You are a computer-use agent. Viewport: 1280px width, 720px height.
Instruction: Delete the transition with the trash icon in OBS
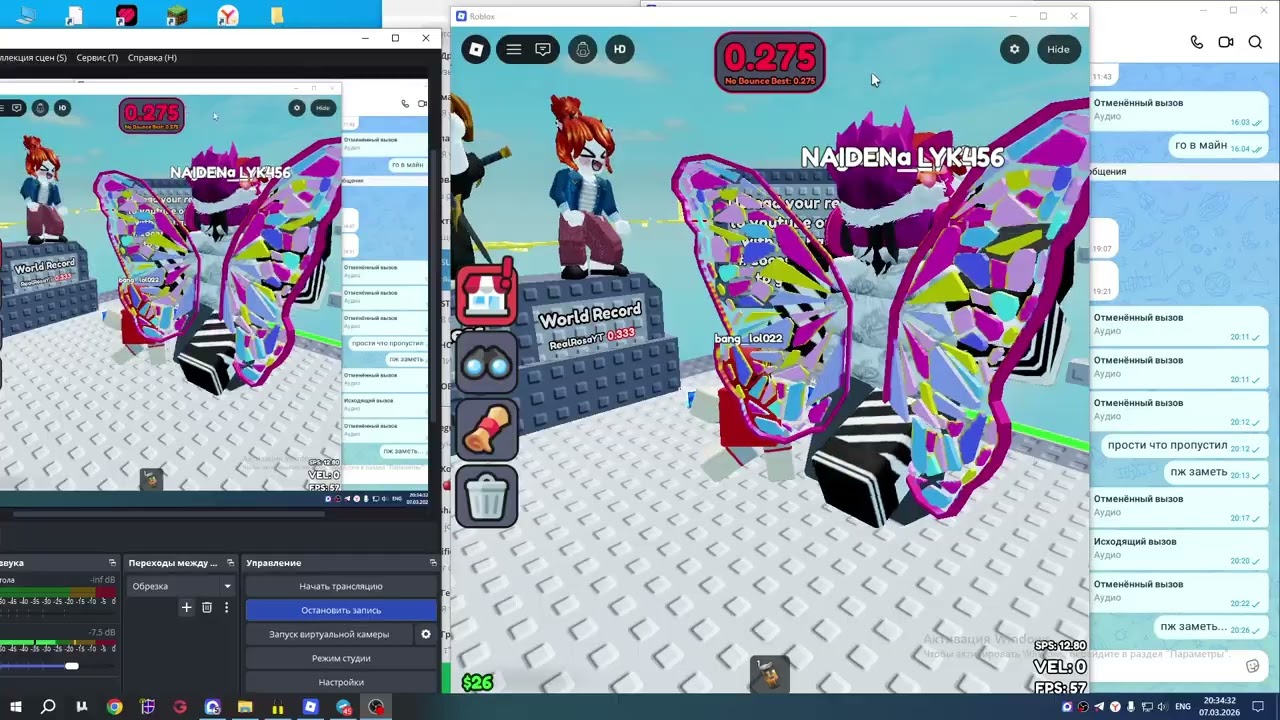[x=207, y=607]
